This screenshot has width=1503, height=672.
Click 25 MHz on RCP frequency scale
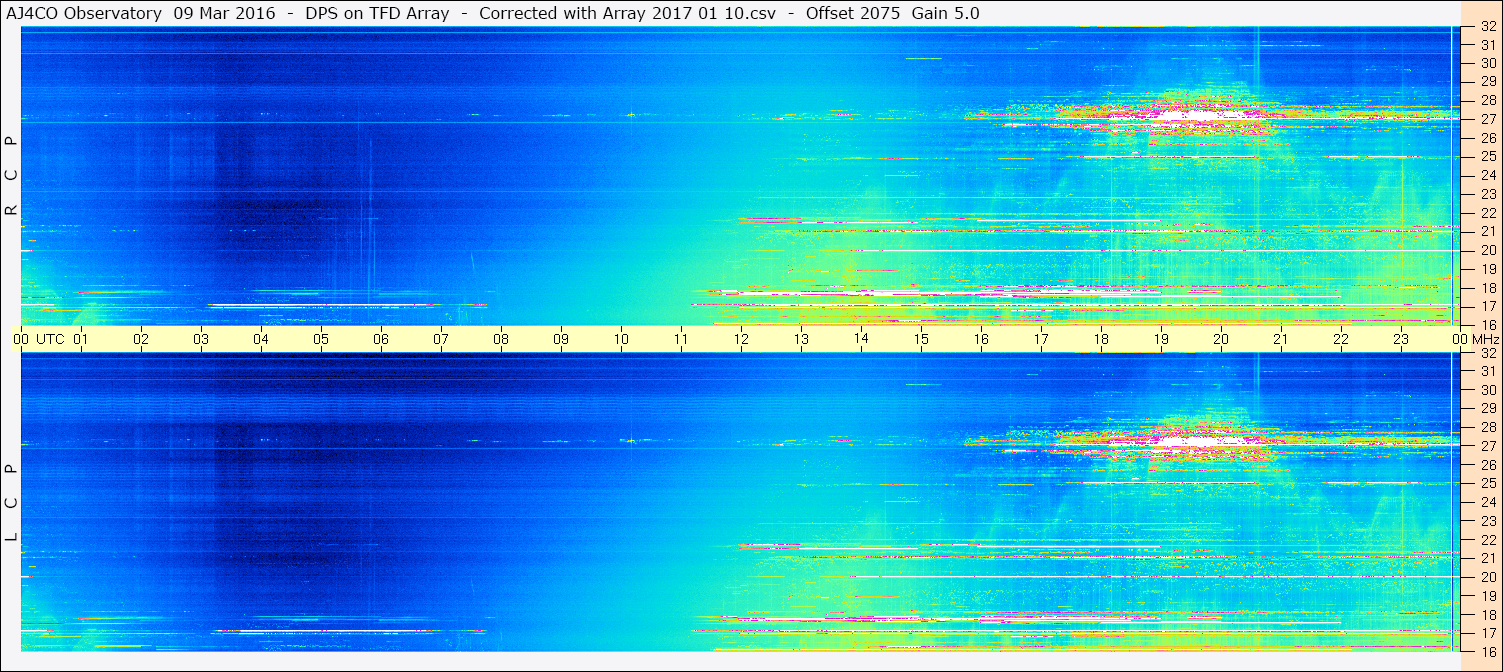pyautogui.click(x=1488, y=156)
